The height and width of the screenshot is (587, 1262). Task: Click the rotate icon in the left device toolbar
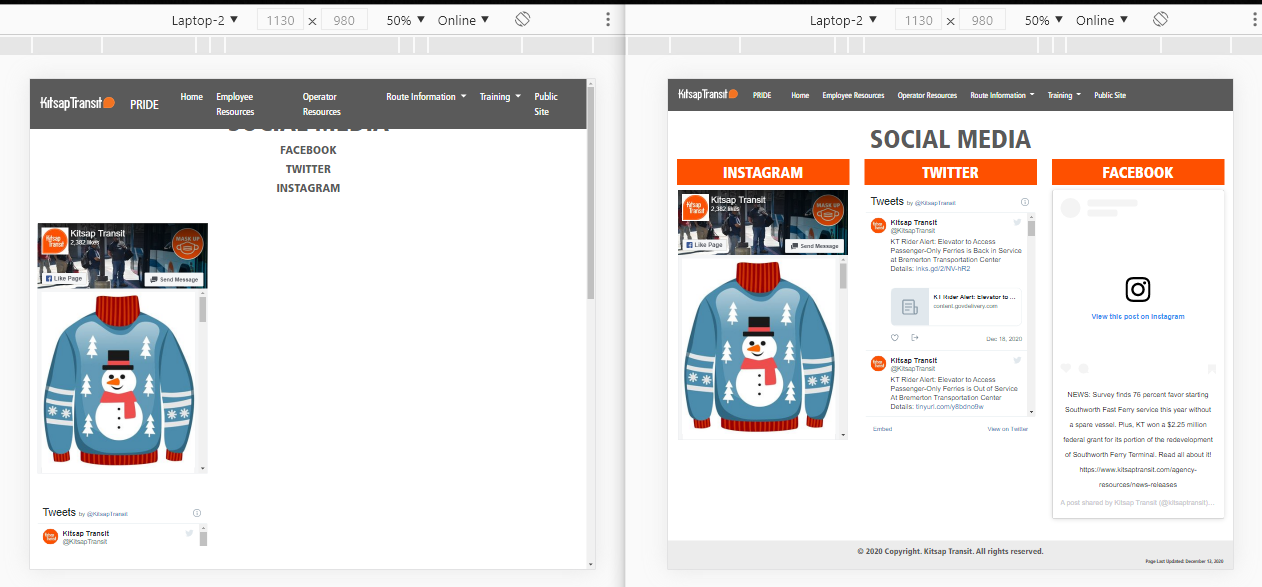tap(522, 20)
